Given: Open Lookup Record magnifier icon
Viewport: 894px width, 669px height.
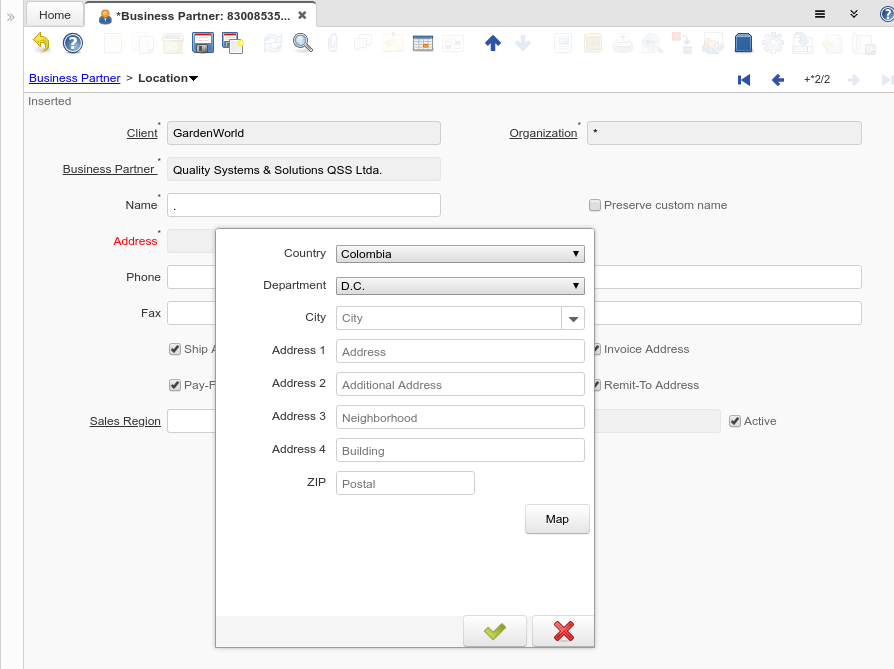Looking at the screenshot, I should coord(302,43).
